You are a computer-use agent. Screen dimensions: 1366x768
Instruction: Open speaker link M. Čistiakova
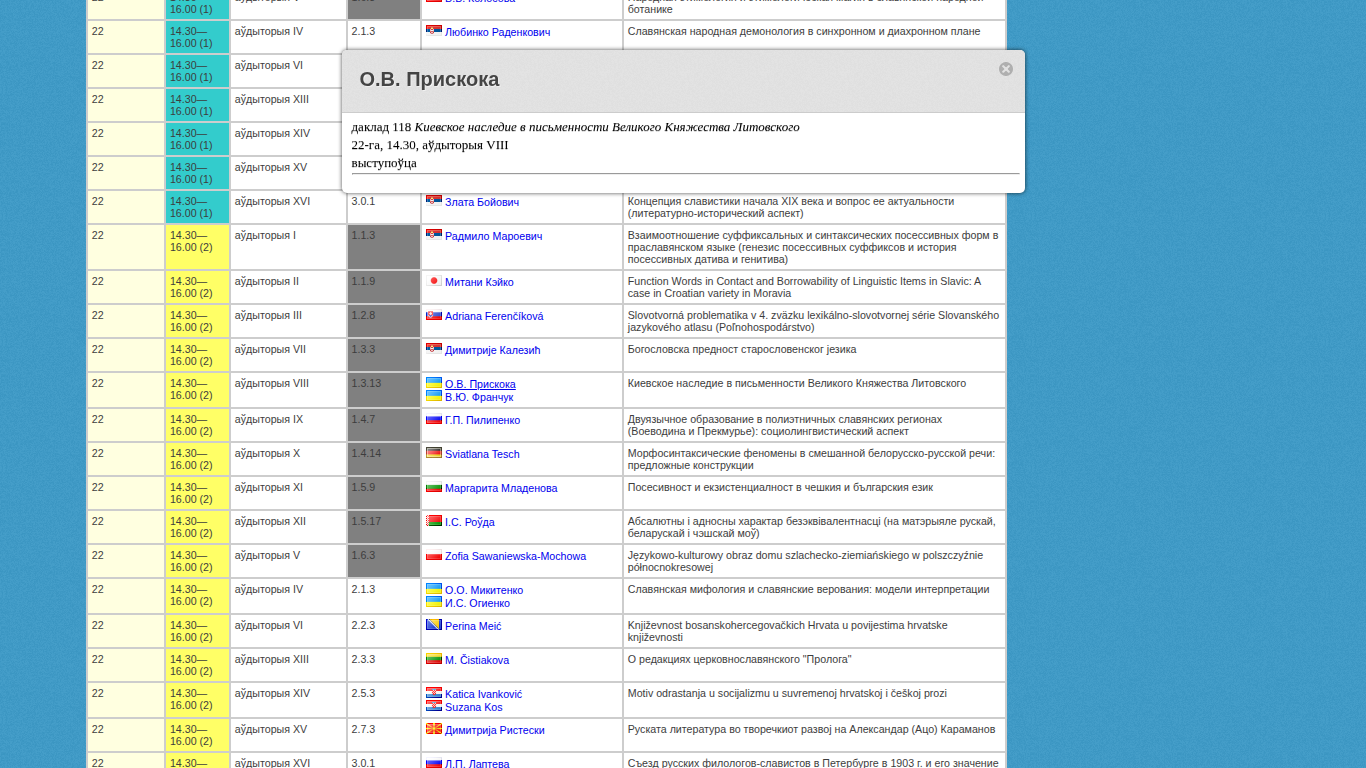[477, 660]
